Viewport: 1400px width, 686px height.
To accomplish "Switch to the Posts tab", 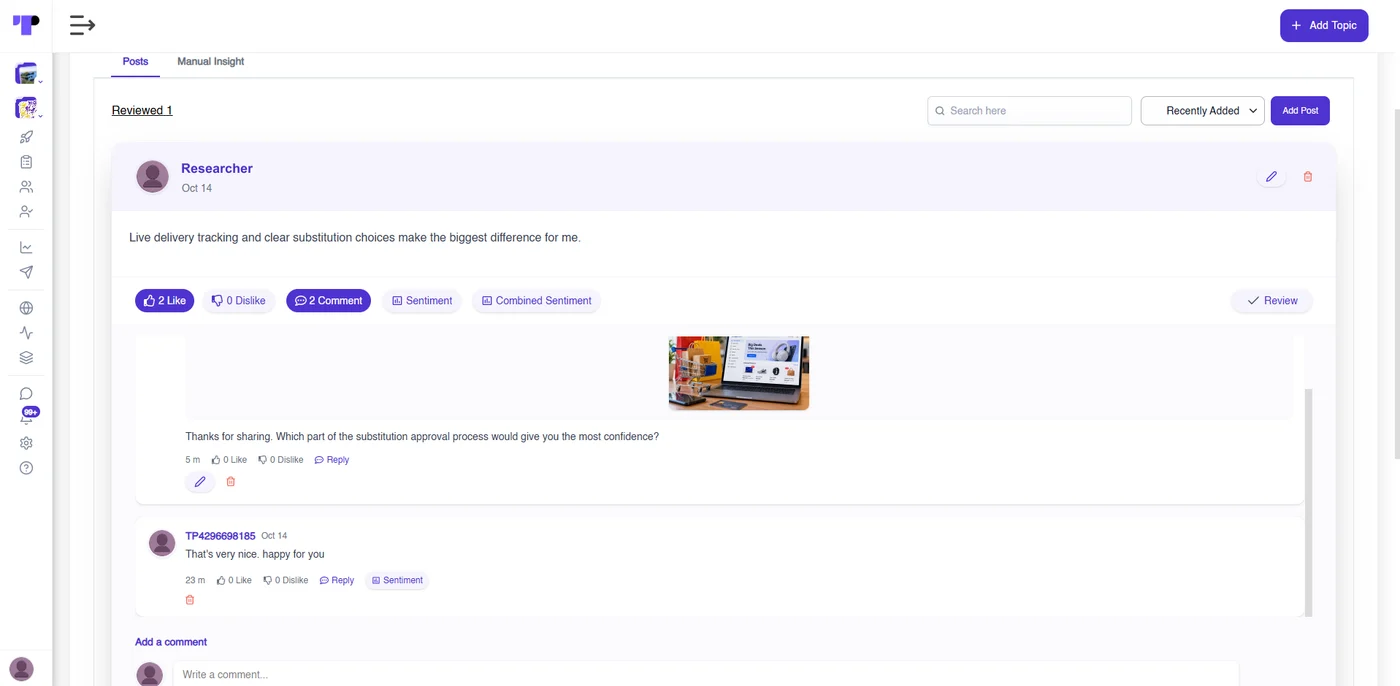I will 135,62.
